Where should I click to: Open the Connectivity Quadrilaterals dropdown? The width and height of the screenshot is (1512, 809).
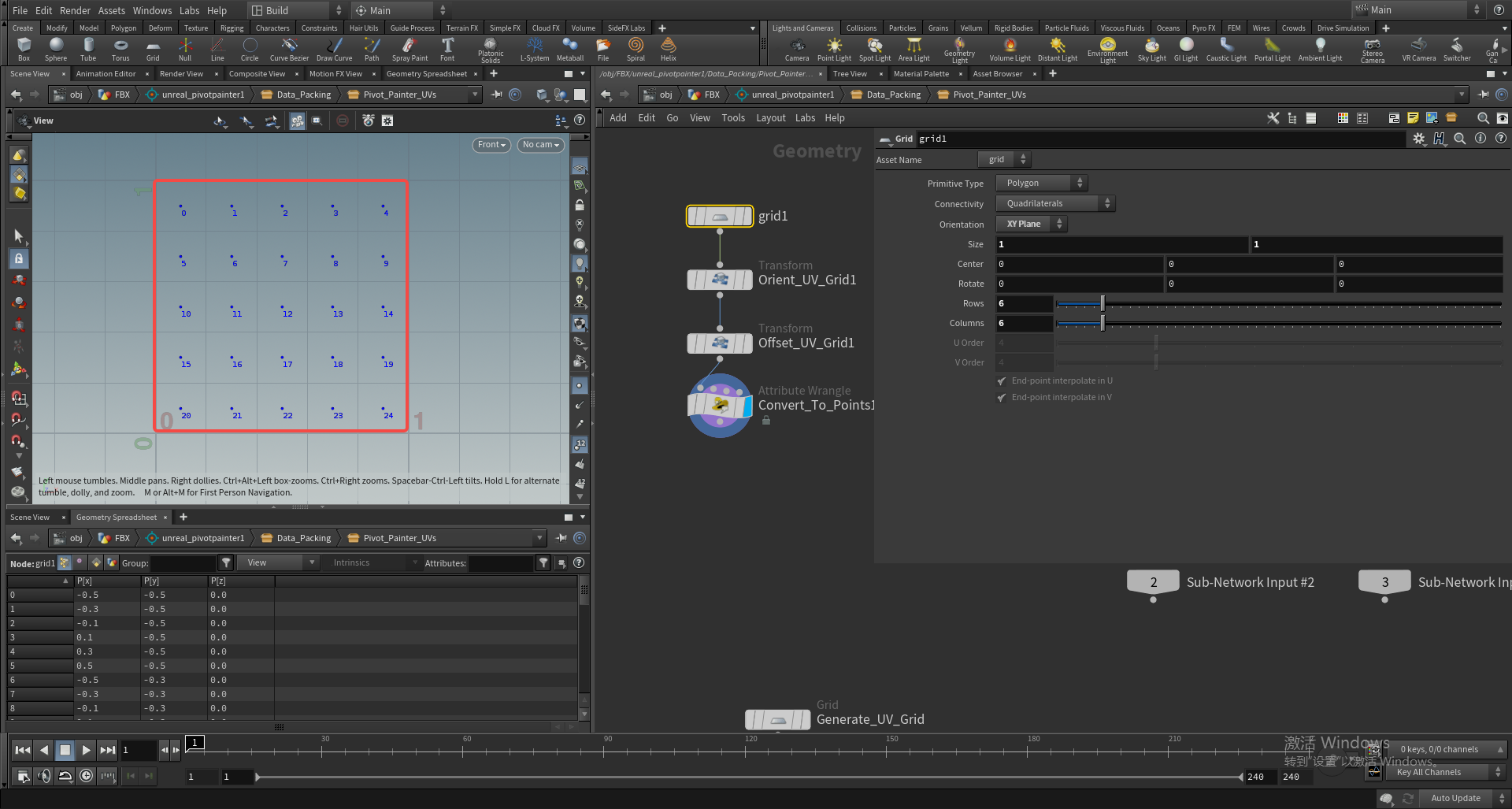pos(1055,203)
